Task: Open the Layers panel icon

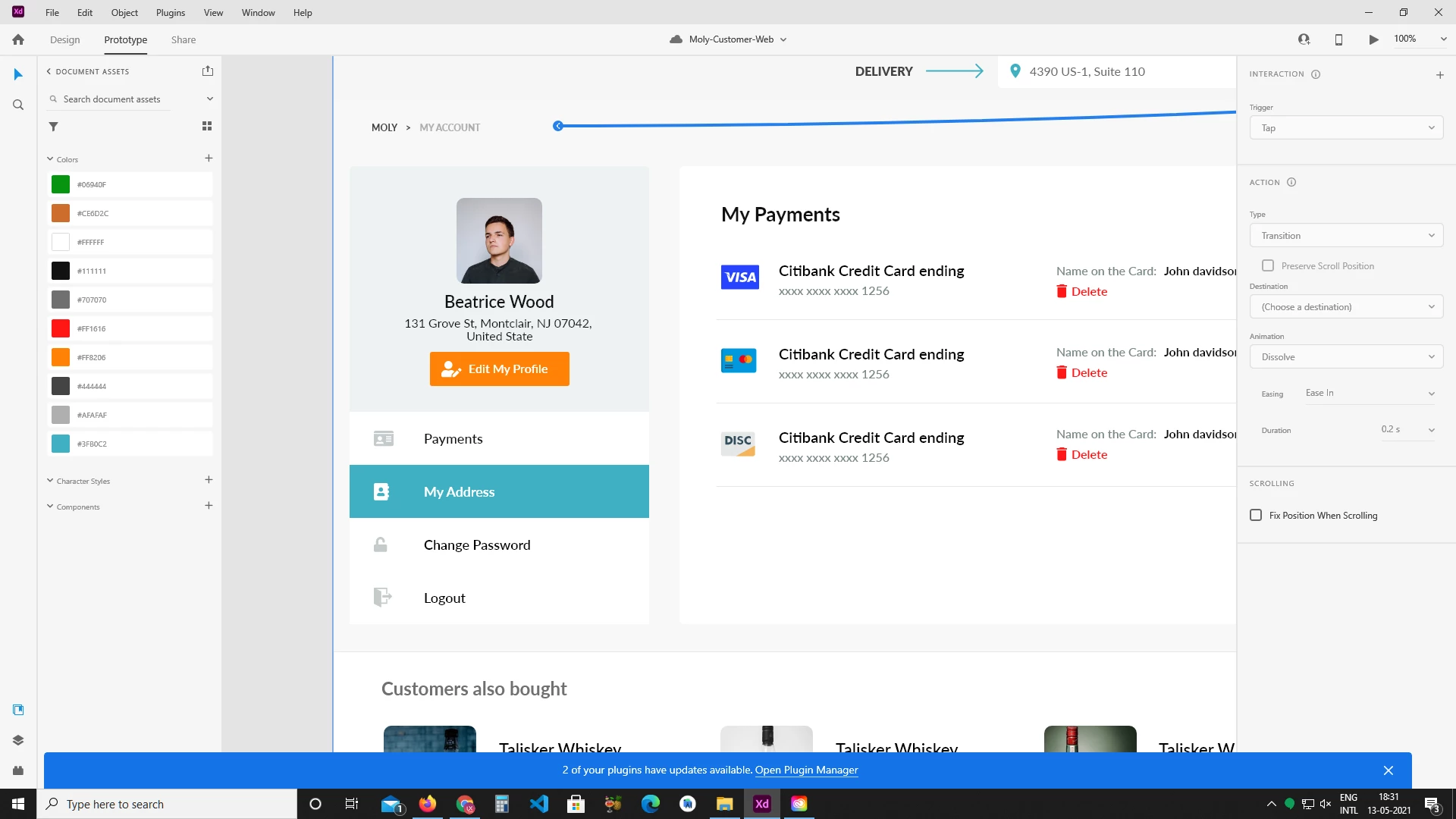Action: 18,740
